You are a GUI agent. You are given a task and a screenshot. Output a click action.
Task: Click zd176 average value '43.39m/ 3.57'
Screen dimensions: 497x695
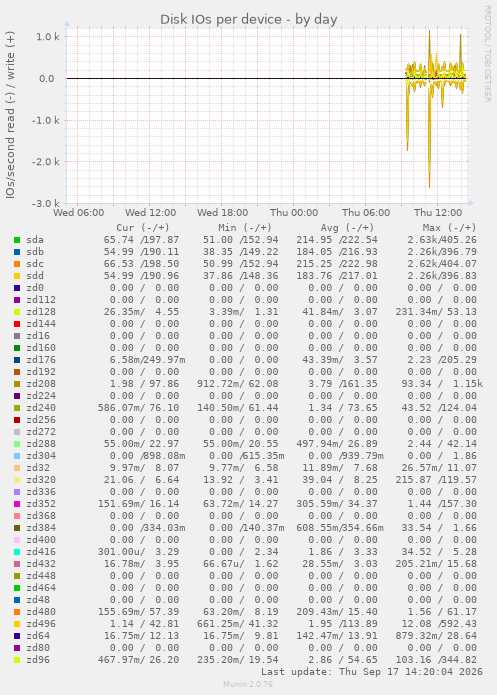tap(340, 360)
